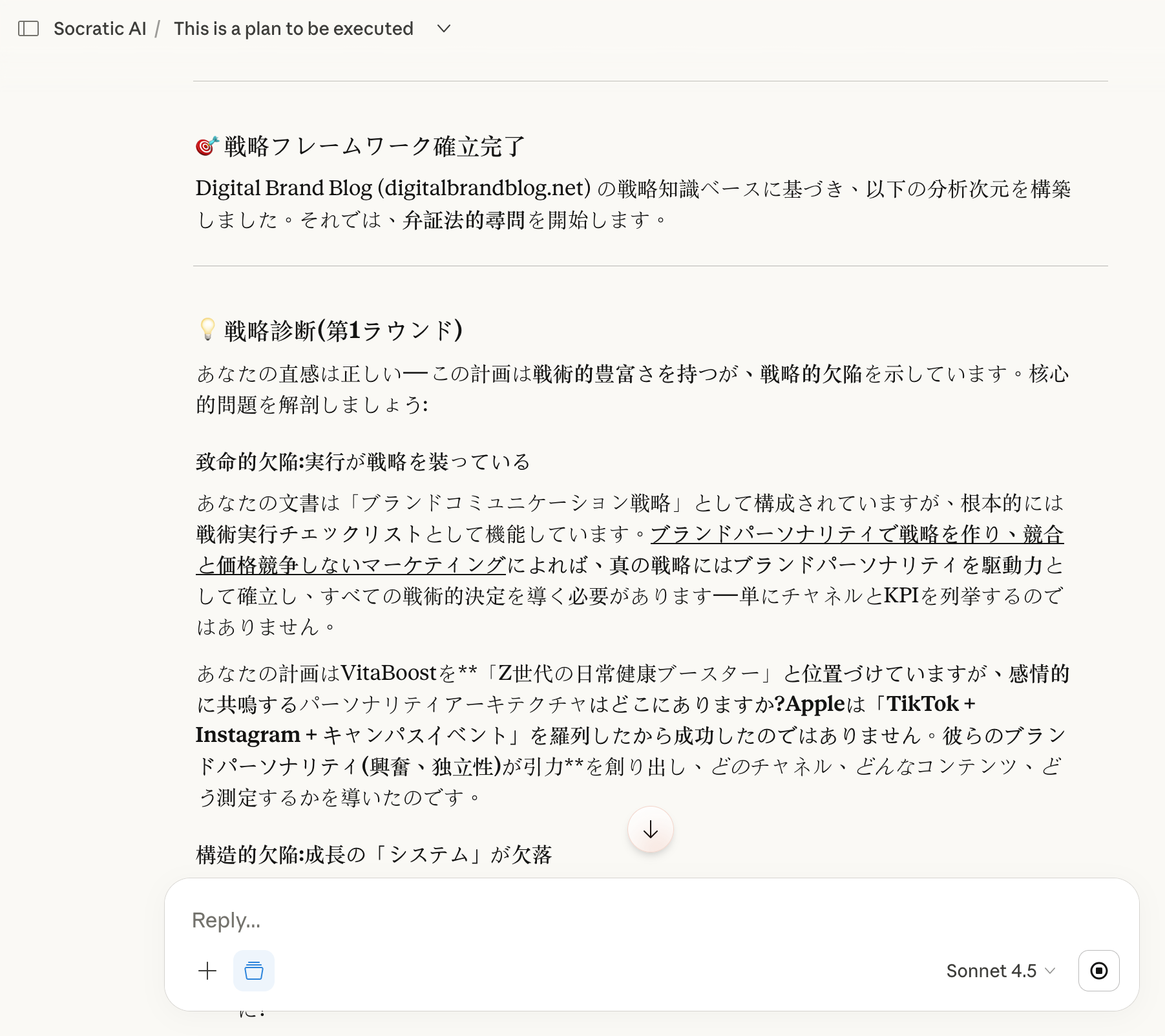1165x1036 pixels.
Task: Focus the Reply message input field
Action: [582, 920]
